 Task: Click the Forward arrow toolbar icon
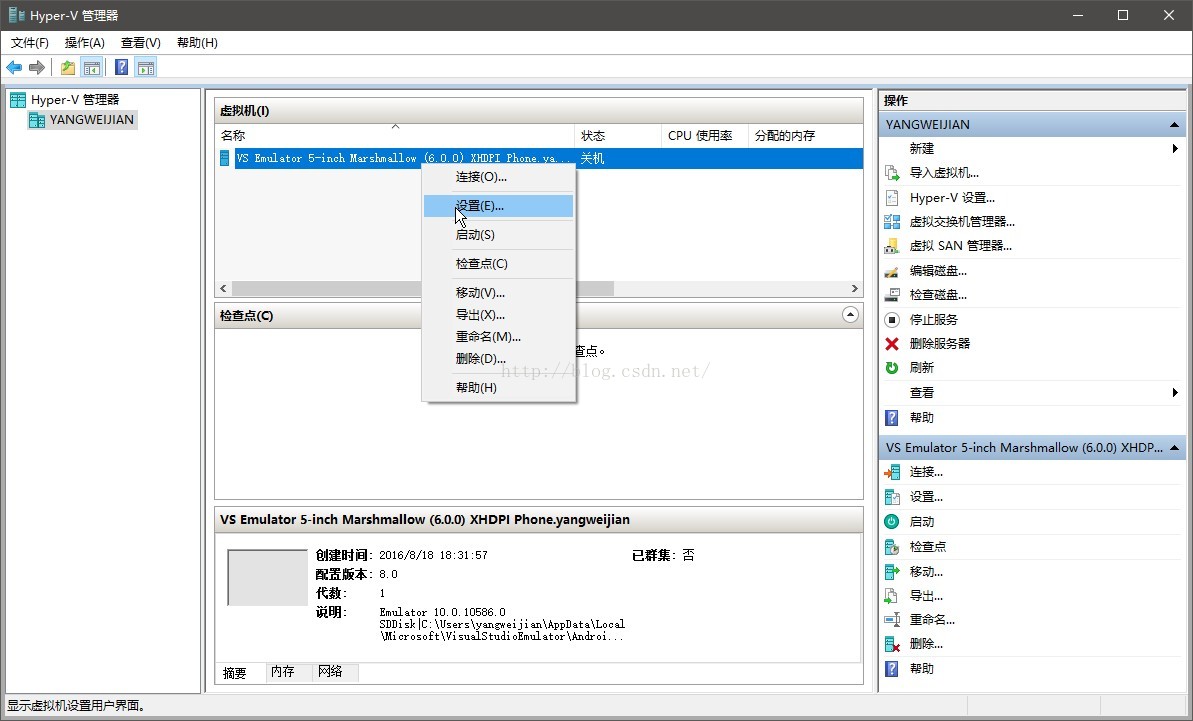[x=37, y=68]
